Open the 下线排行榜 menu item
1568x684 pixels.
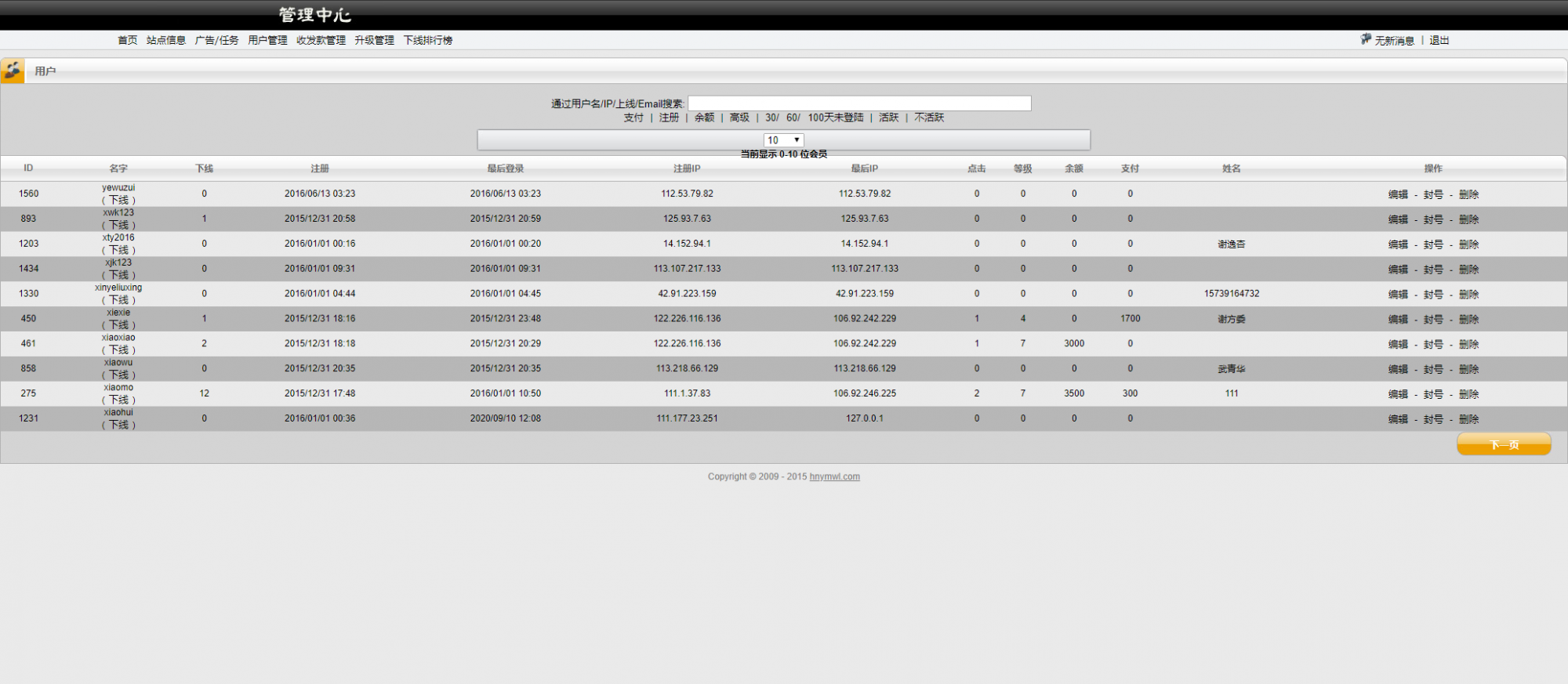coord(427,40)
